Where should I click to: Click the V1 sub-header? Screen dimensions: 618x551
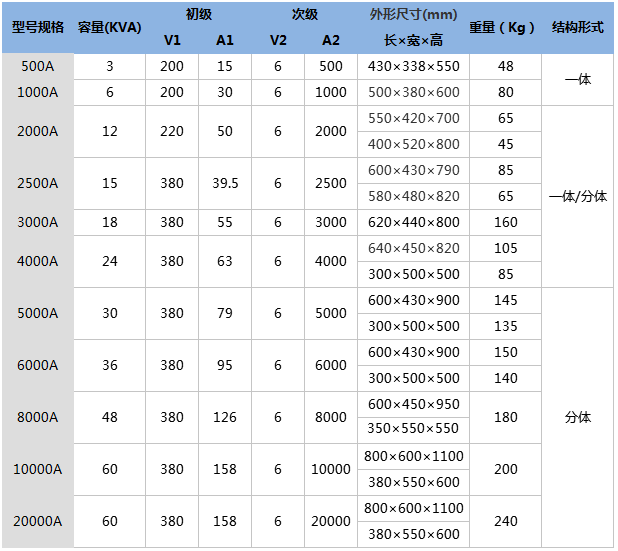[x=172, y=40]
